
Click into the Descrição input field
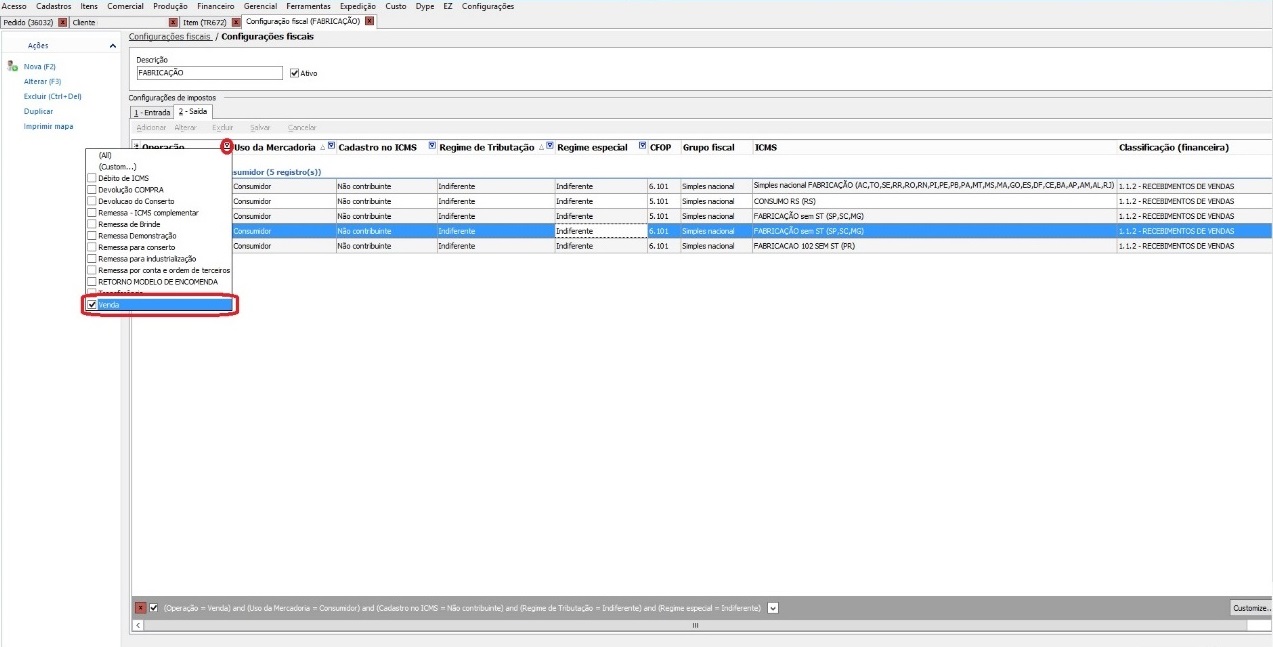[210, 73]
